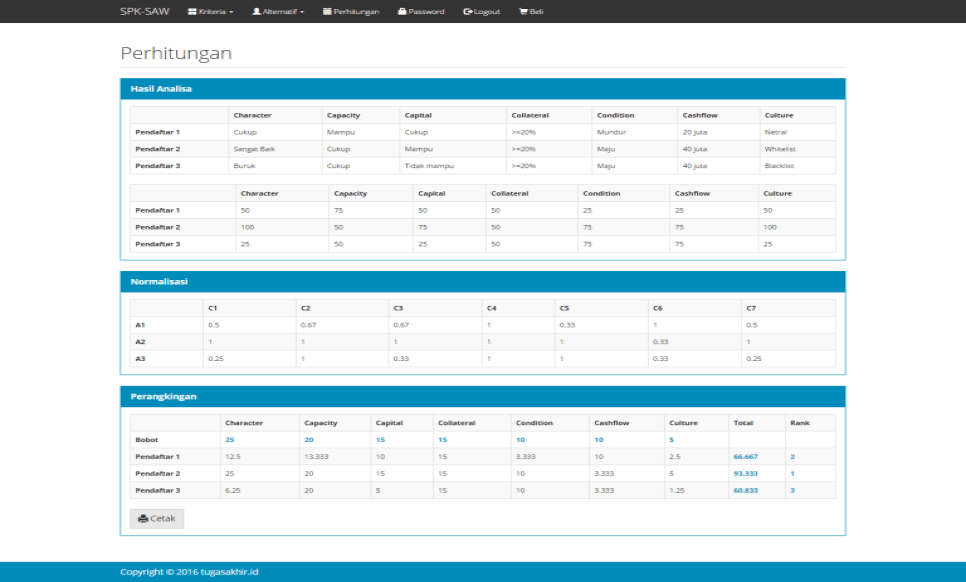This screenshot has height=582, width=966.
Task: Click the grid icon beside Kriteria
Action: tap(190, 11)
